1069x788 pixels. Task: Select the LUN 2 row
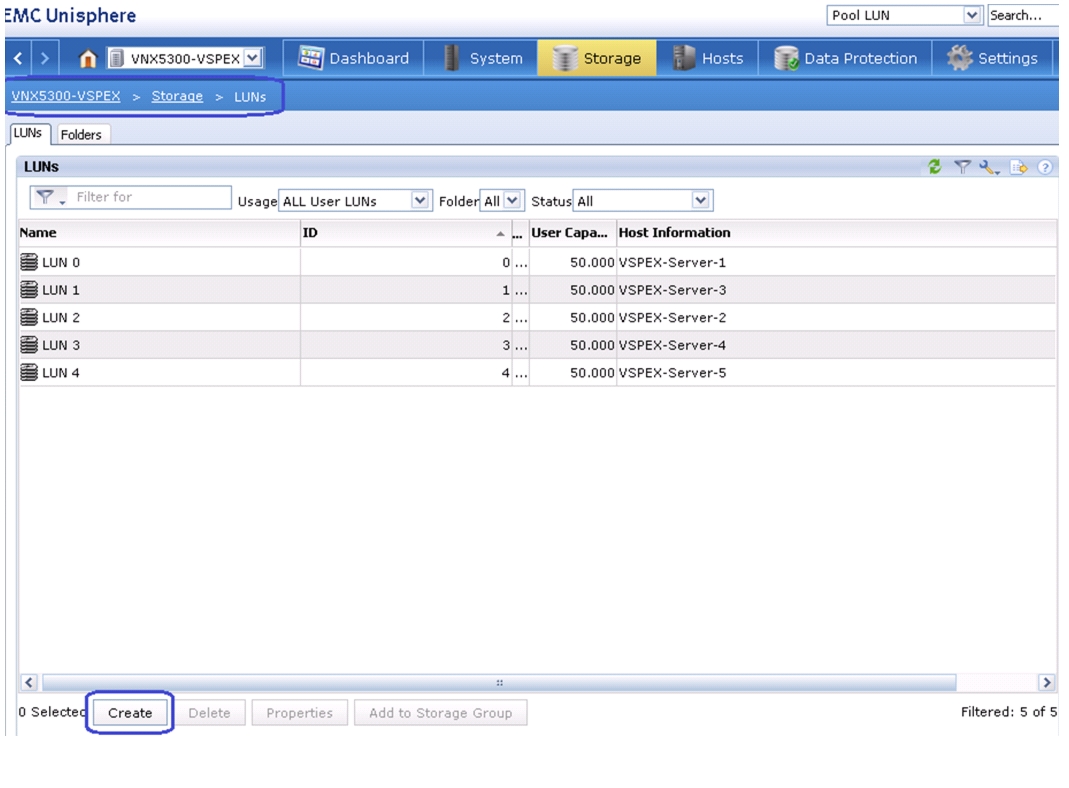(x=537, y=318)
